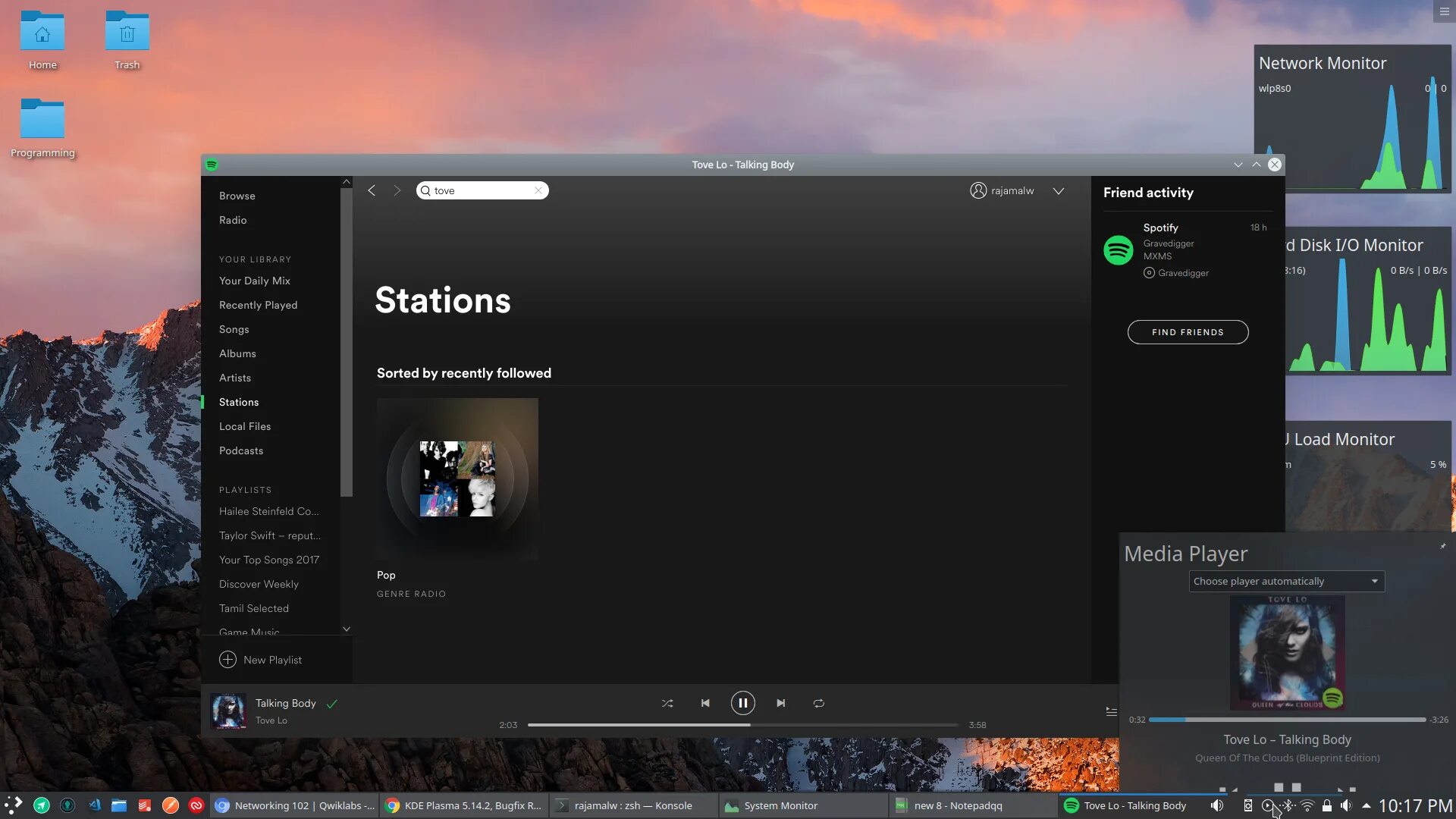This screenshot has height=819, width=1456.
Task: Click the sidebar scroll-up arrow
Action: (347, 182)
